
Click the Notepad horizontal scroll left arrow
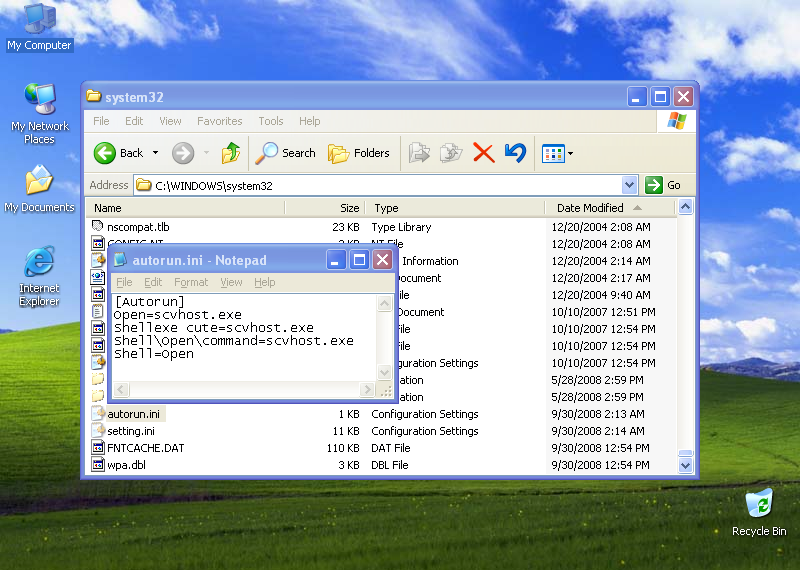click(x=120, y=390)
